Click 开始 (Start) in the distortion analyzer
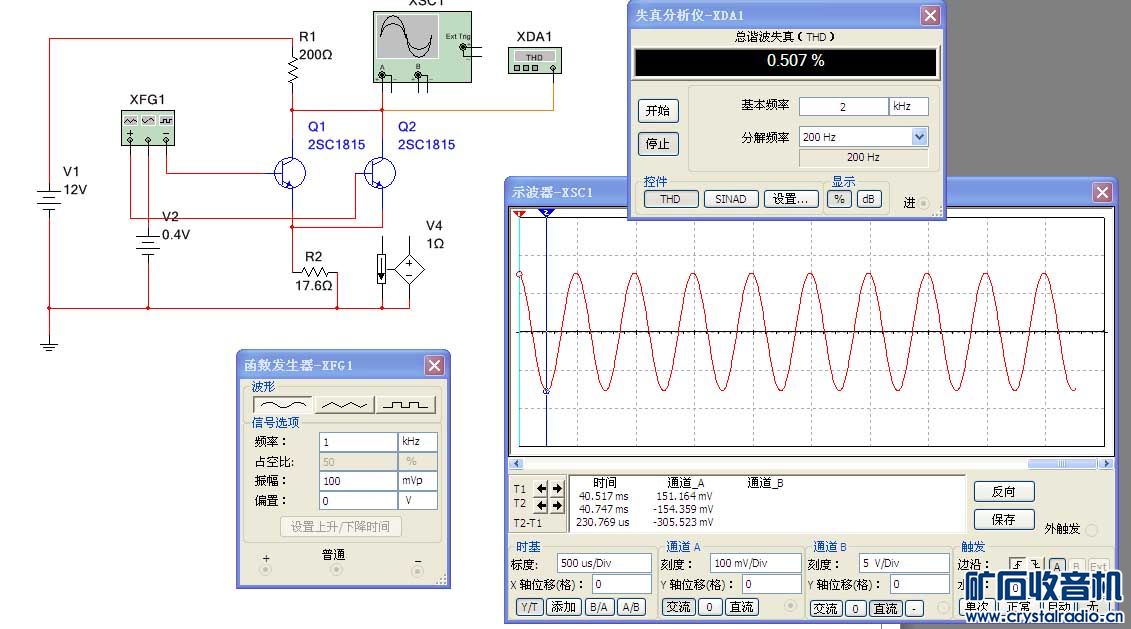1131x629 pixels. pyautogui.click(x=658, y=110)
